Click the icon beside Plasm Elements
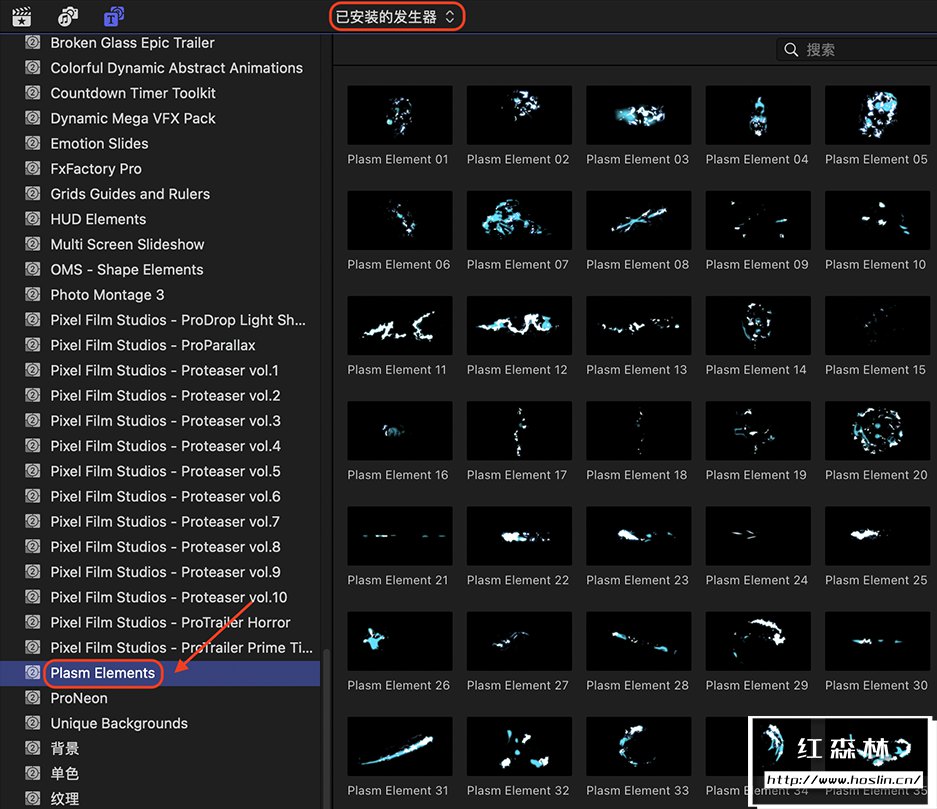 point(33,673)
